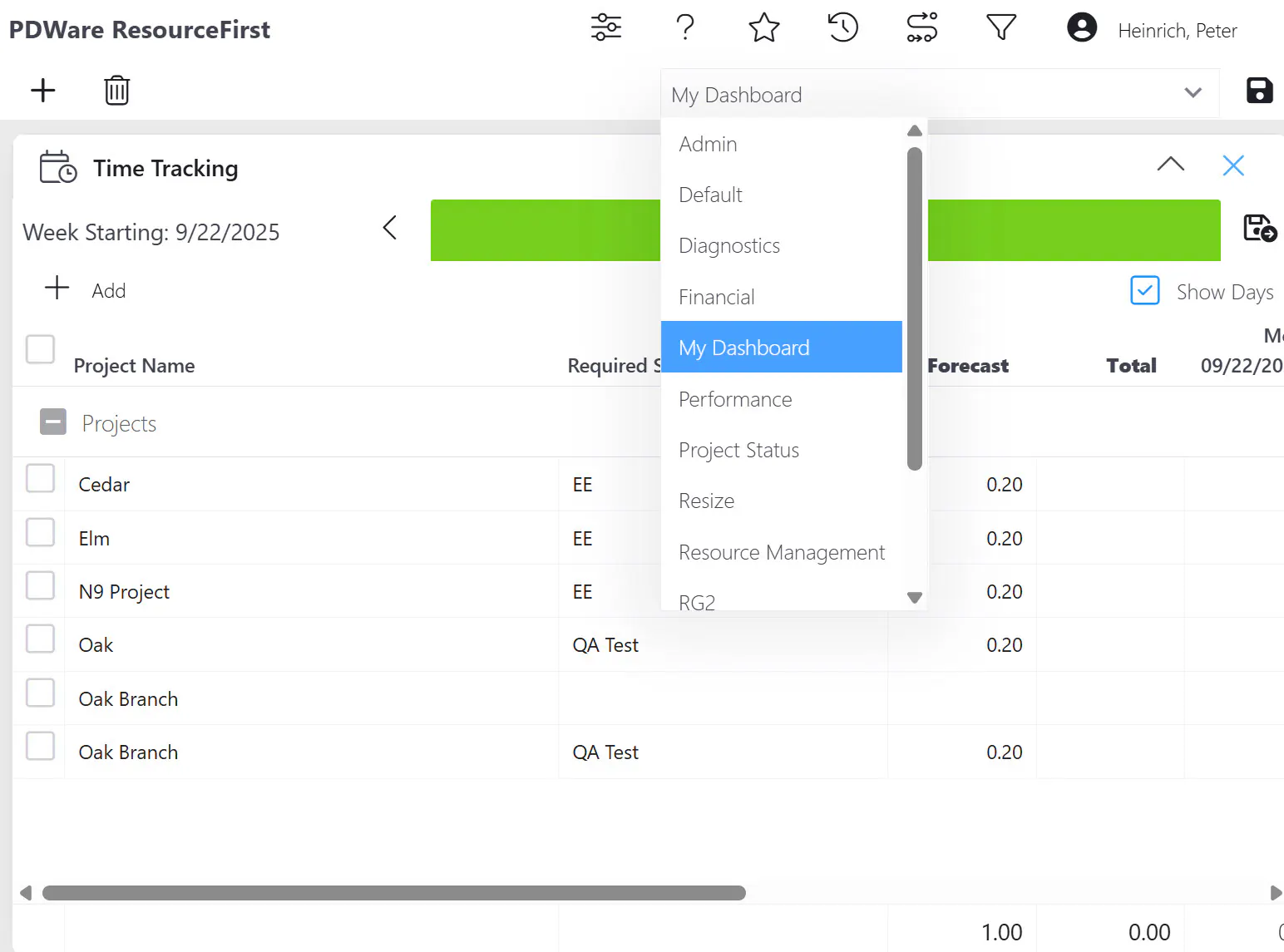The width and height of the screenshot is (1284, 952).
Task: Select Admin from the dashboard list
Action: point(781,144)
